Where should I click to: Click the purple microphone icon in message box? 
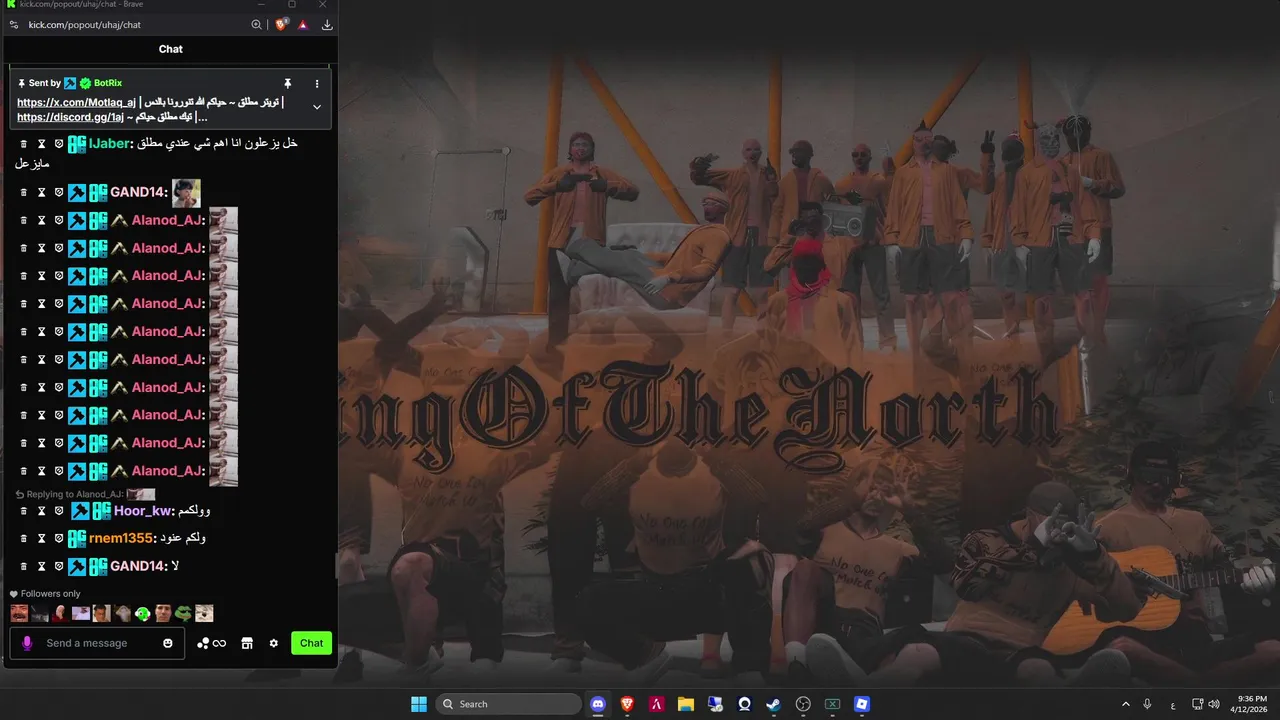[27, 643]
